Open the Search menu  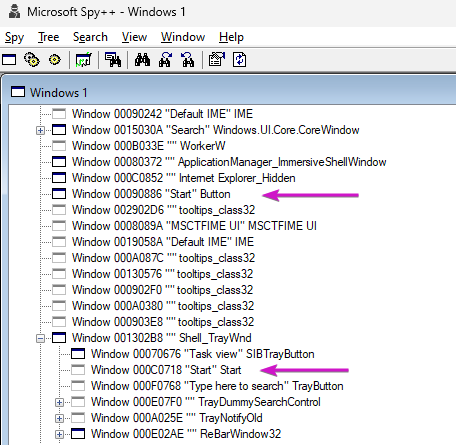[90, 37]
